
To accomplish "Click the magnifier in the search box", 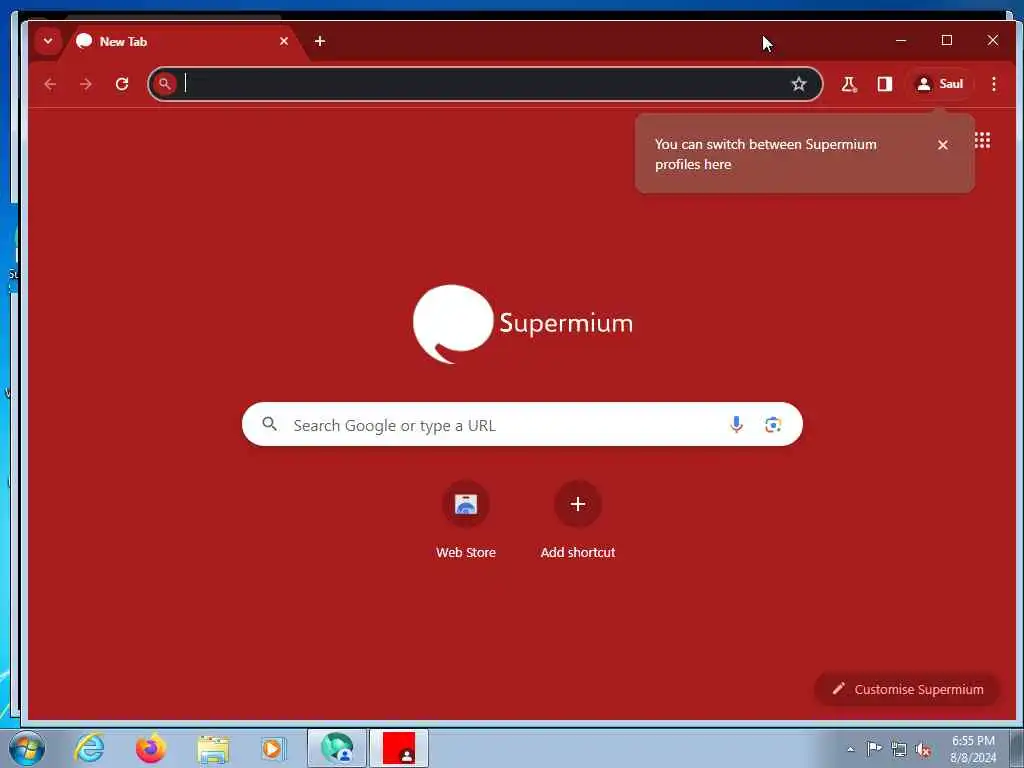I will click(x=270, y=424).
